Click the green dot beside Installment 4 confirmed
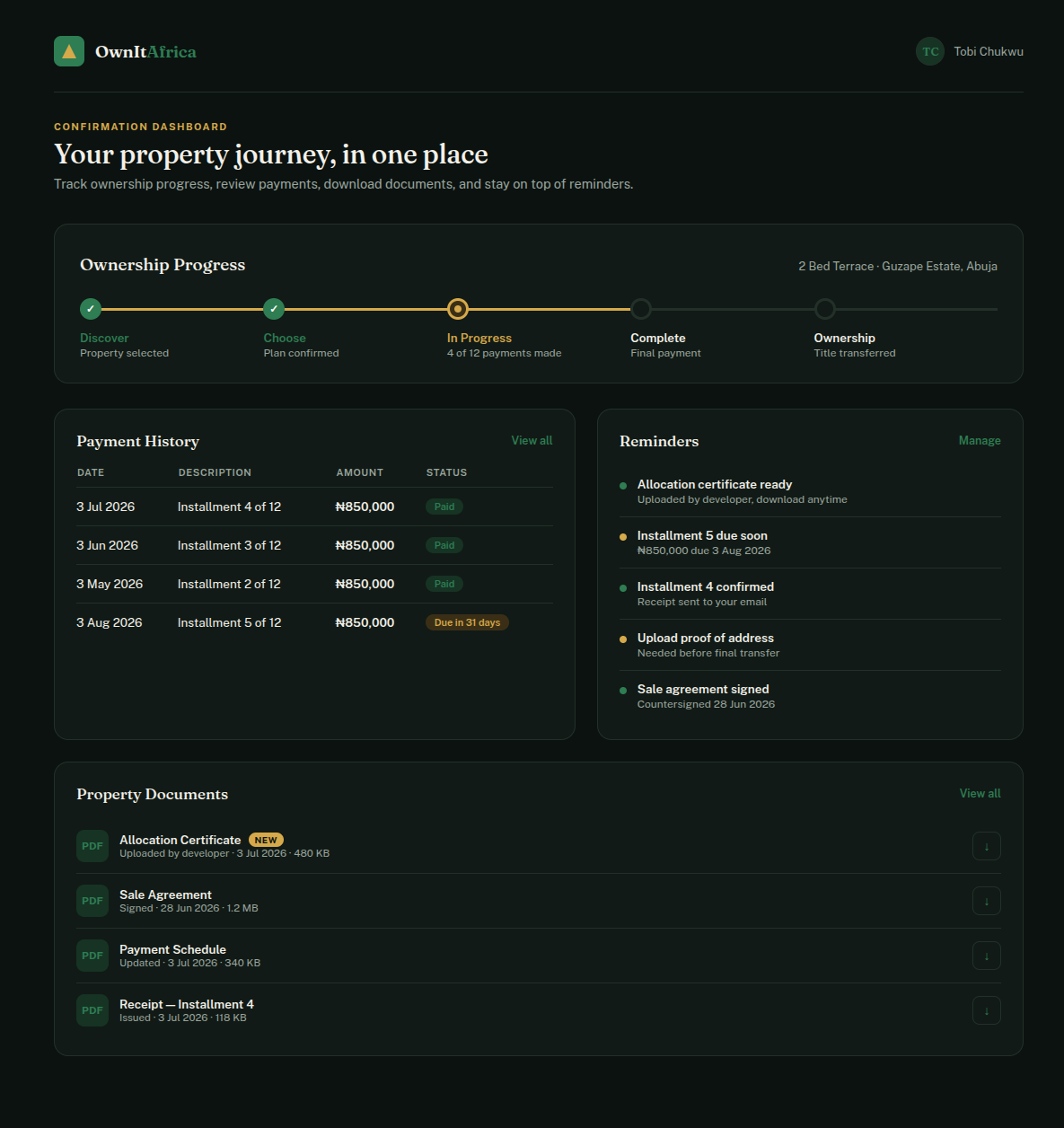Image resolution: width=1064 pixels, height=1128 pixels. (x=623, y=588)
